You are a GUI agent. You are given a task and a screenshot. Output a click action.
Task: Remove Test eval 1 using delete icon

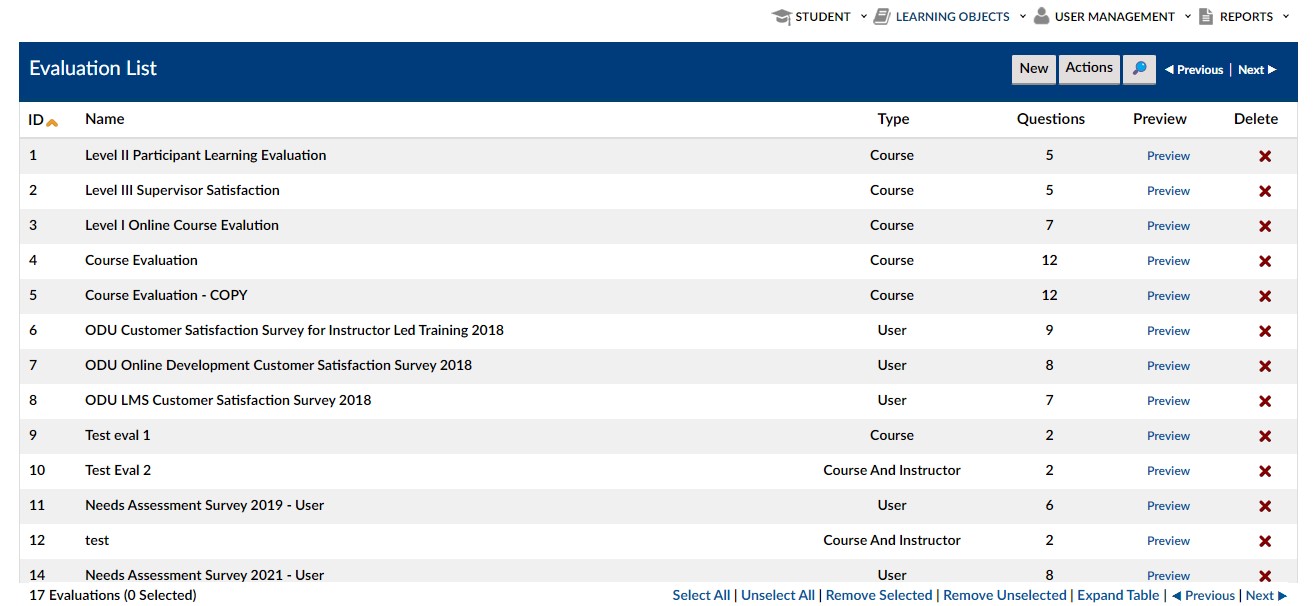tap(1264, 436)
